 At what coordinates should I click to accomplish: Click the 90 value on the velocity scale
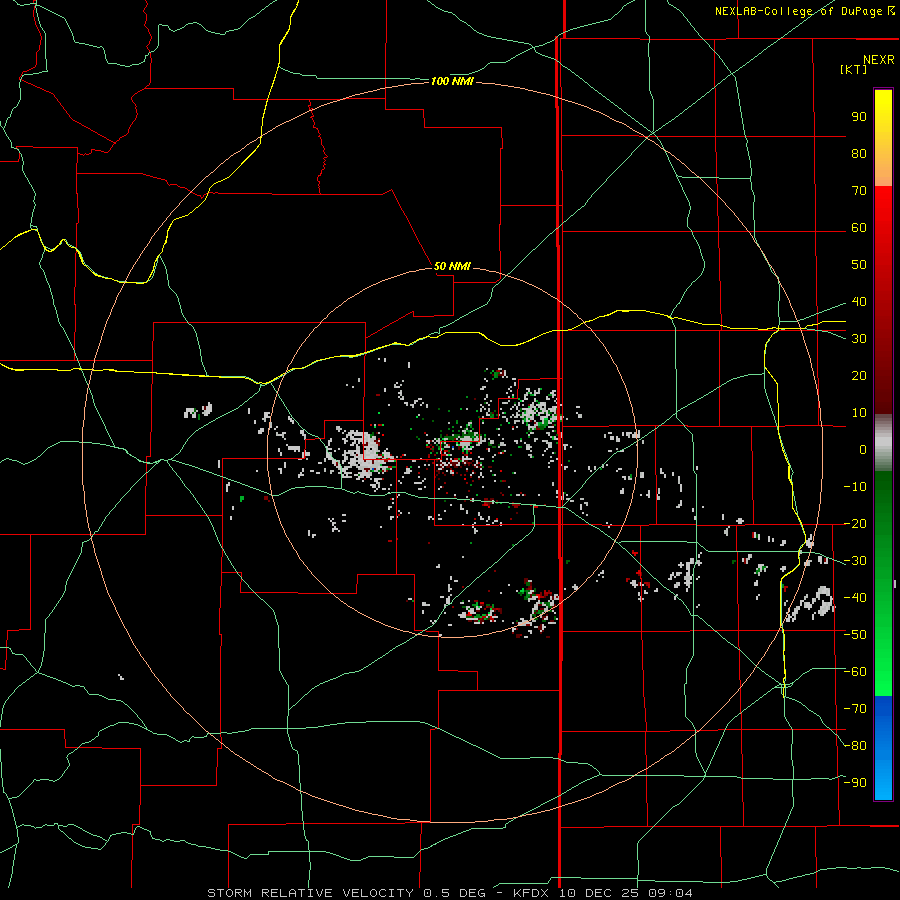tap(859, 117)
